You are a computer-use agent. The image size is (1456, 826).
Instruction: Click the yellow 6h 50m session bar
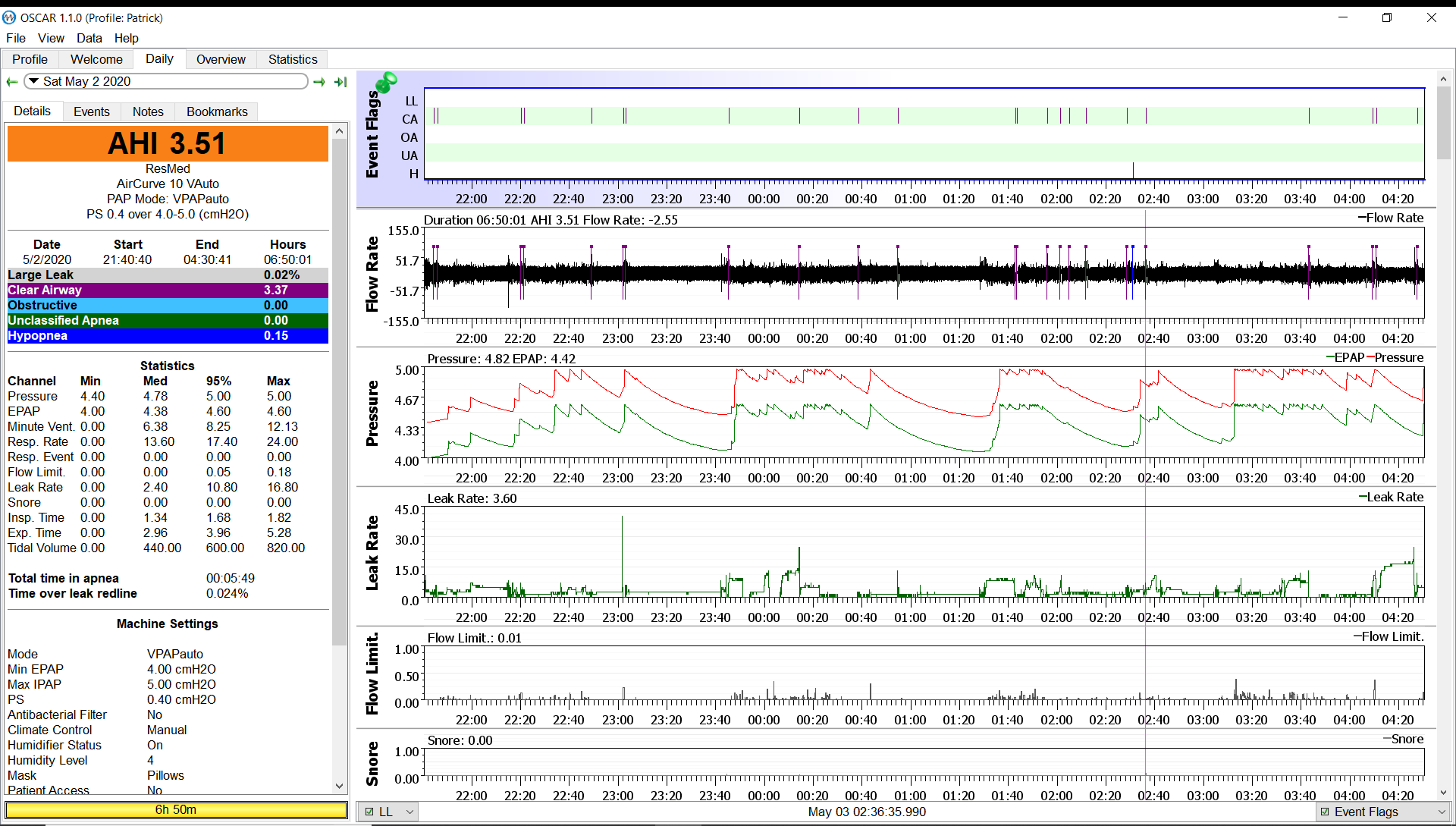[176, 810]
